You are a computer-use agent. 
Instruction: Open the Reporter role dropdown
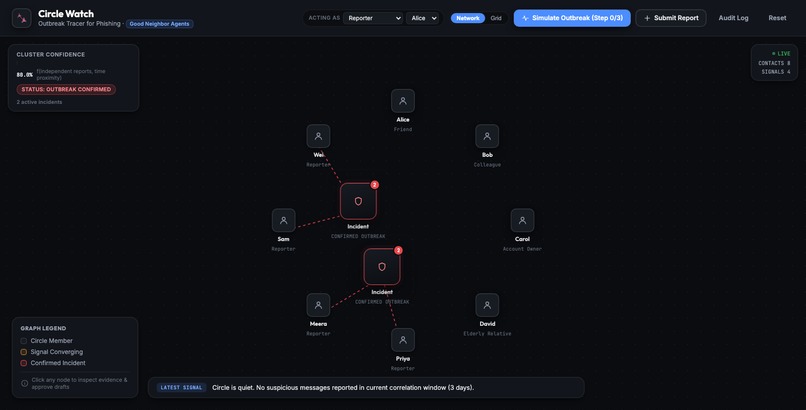click(373, 18)
